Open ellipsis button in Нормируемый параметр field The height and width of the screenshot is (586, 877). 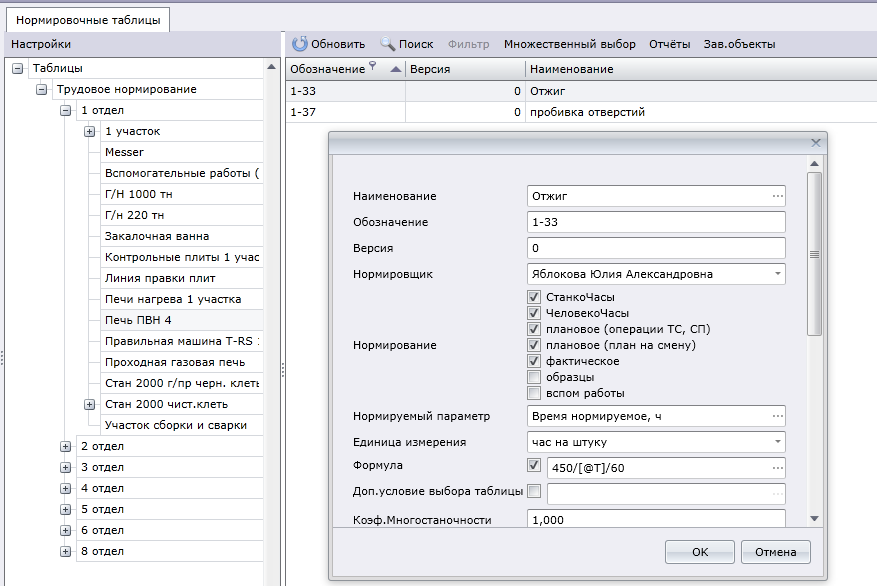tap(777, 416)
